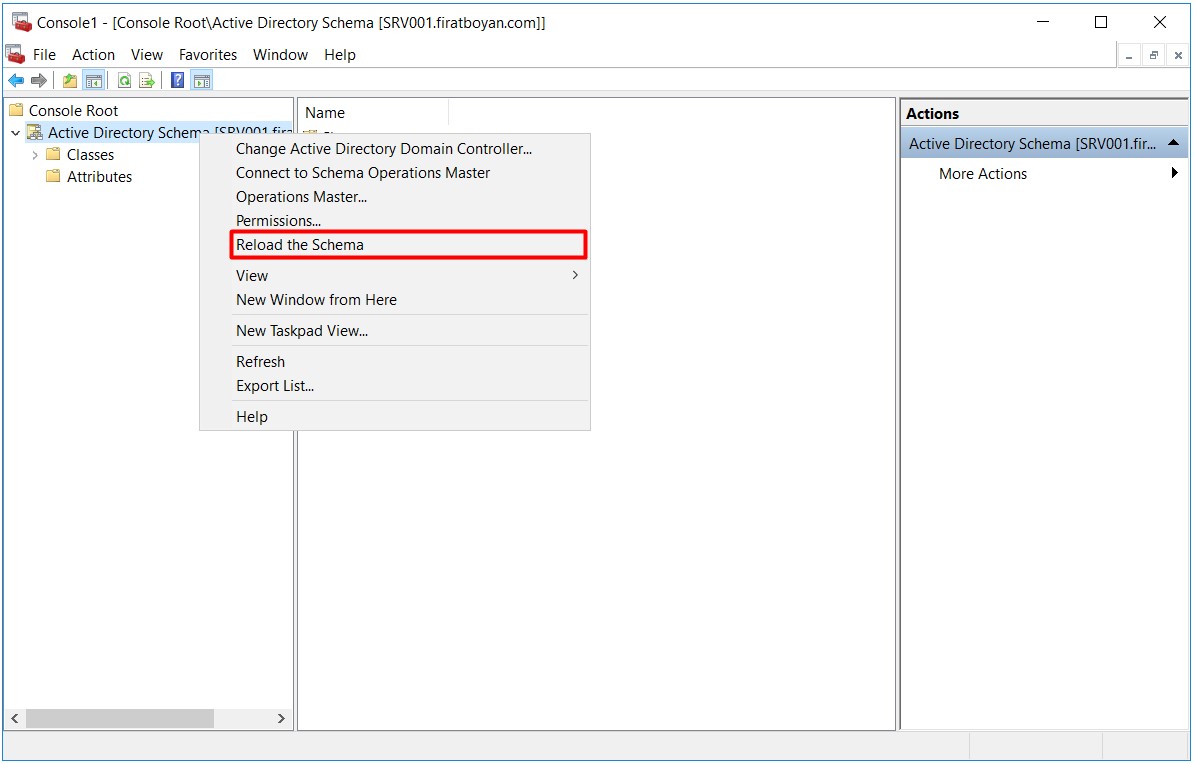Viewport: 1195px width, 764px height.
Task: Click the Back arrow toolbar icon
Action: click(x=16, y=81)
